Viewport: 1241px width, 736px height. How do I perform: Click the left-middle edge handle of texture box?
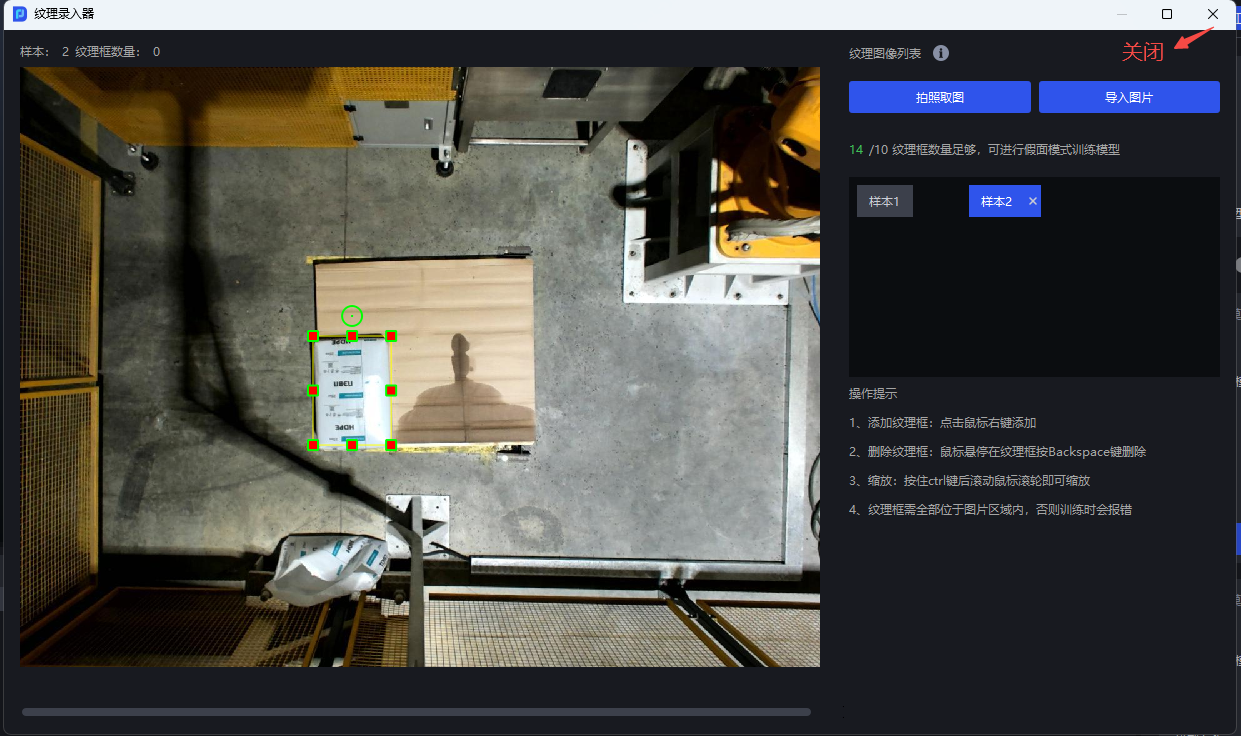313,390
